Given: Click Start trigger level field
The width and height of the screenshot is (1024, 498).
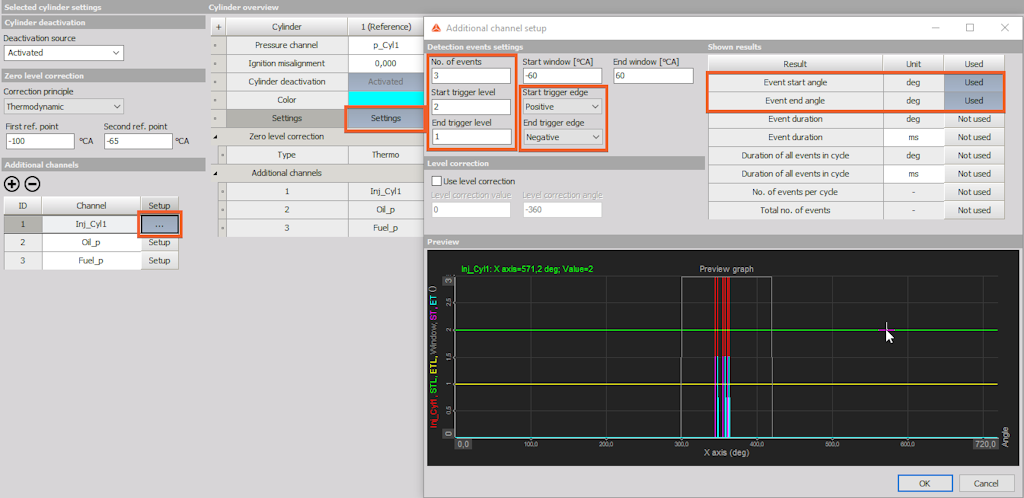Looking at the screenshot, I should tap(471, 106).
